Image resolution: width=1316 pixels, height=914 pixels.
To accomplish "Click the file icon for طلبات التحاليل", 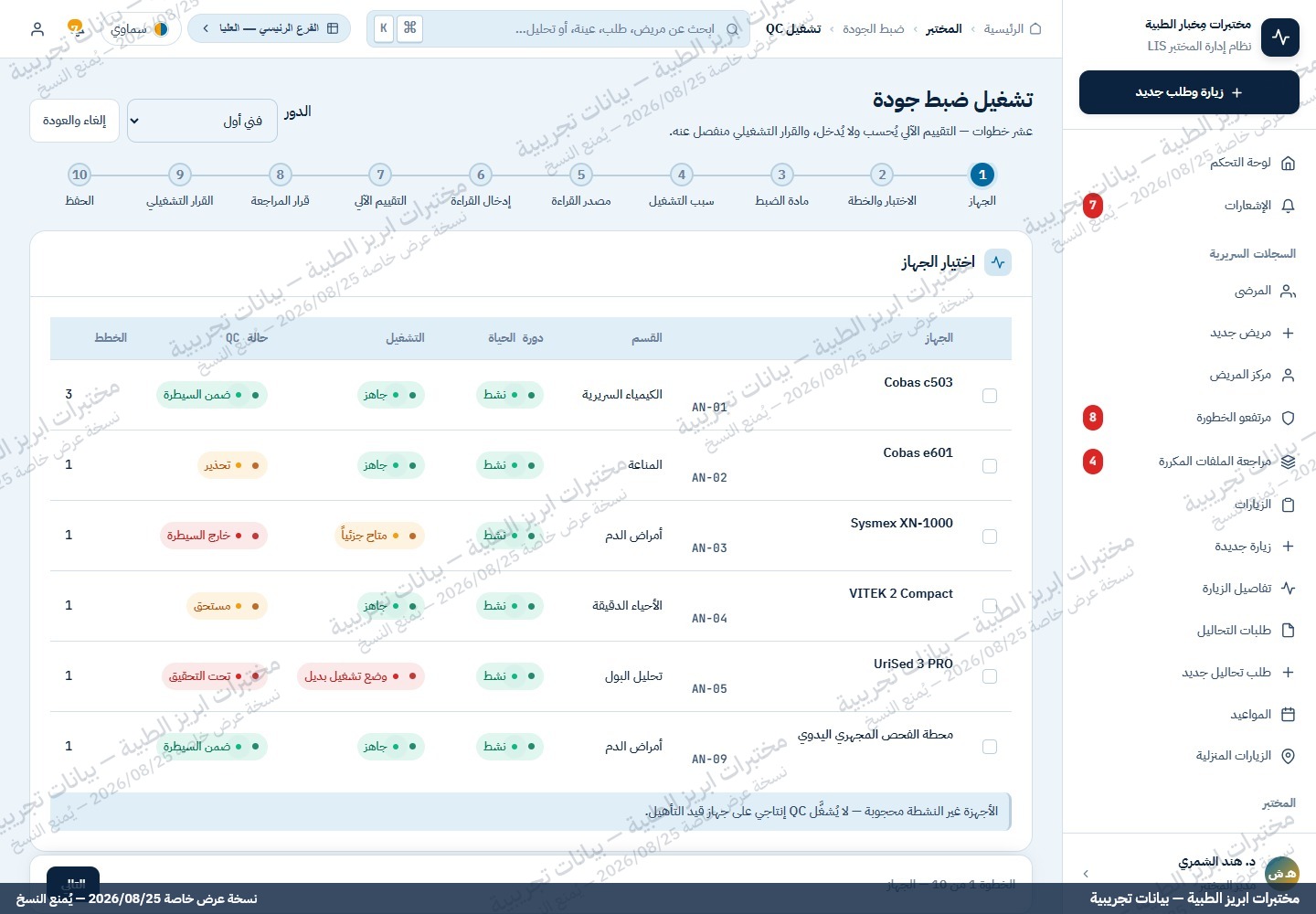I will pyautogui.click(x=1288, y=631).
